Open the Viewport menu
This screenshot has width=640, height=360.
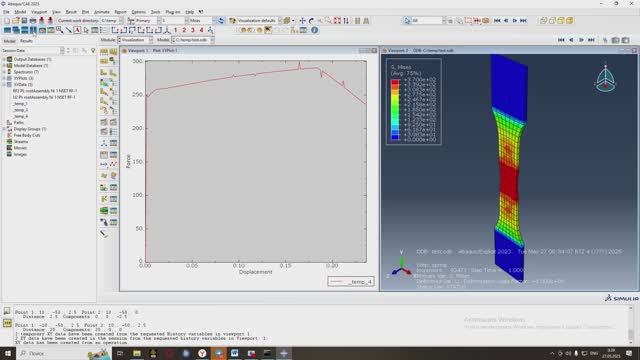click(x=39, y=12)
